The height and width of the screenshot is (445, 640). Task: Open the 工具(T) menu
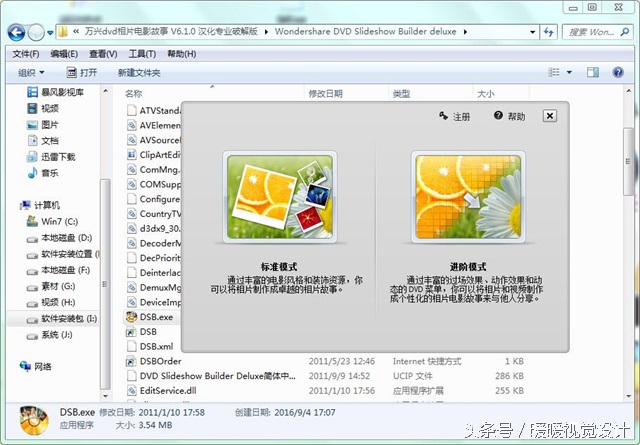[142, 54]
